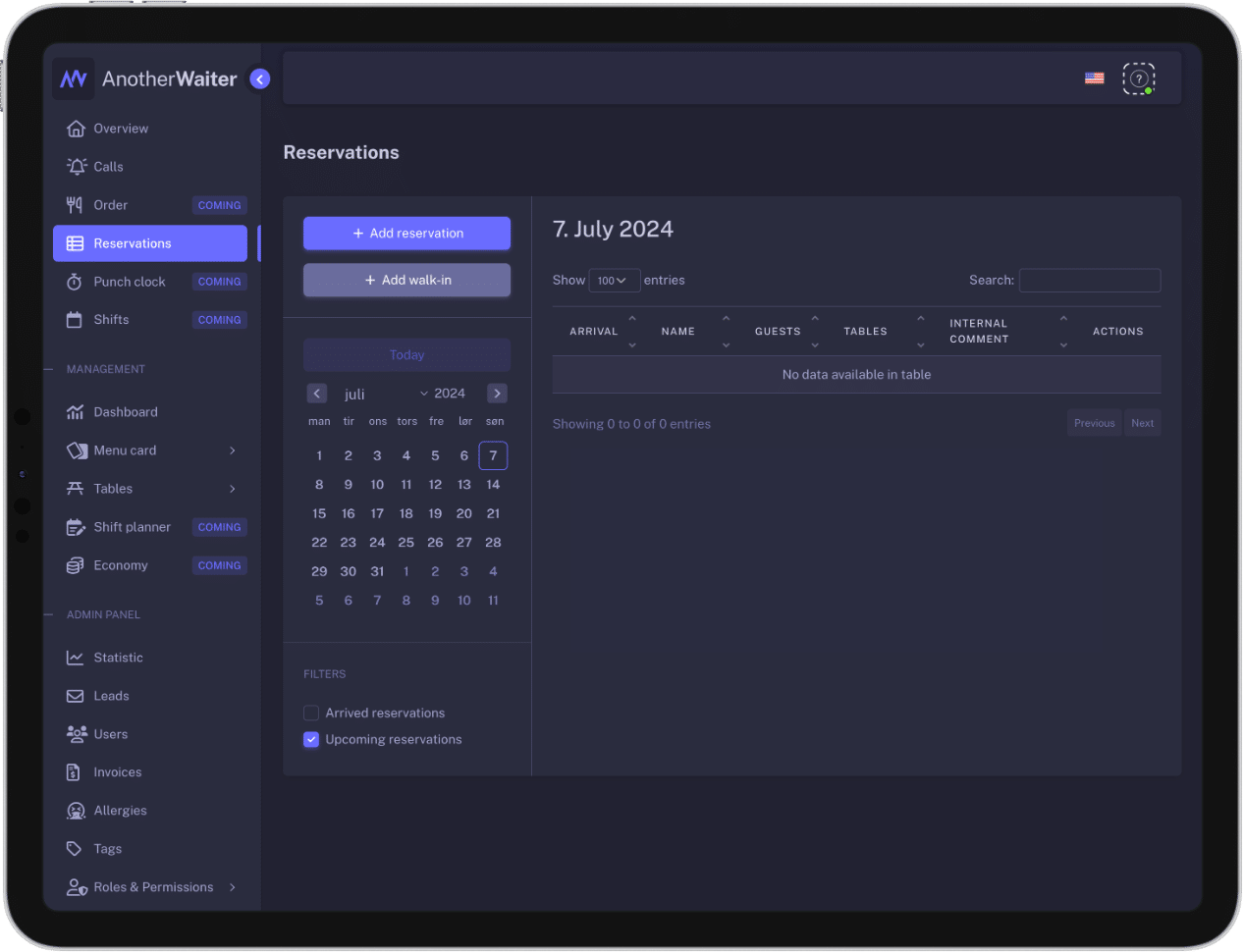1243x952 pixels.
Task: Collapse the sidebar with the arrow button
Action: point(260,79)
